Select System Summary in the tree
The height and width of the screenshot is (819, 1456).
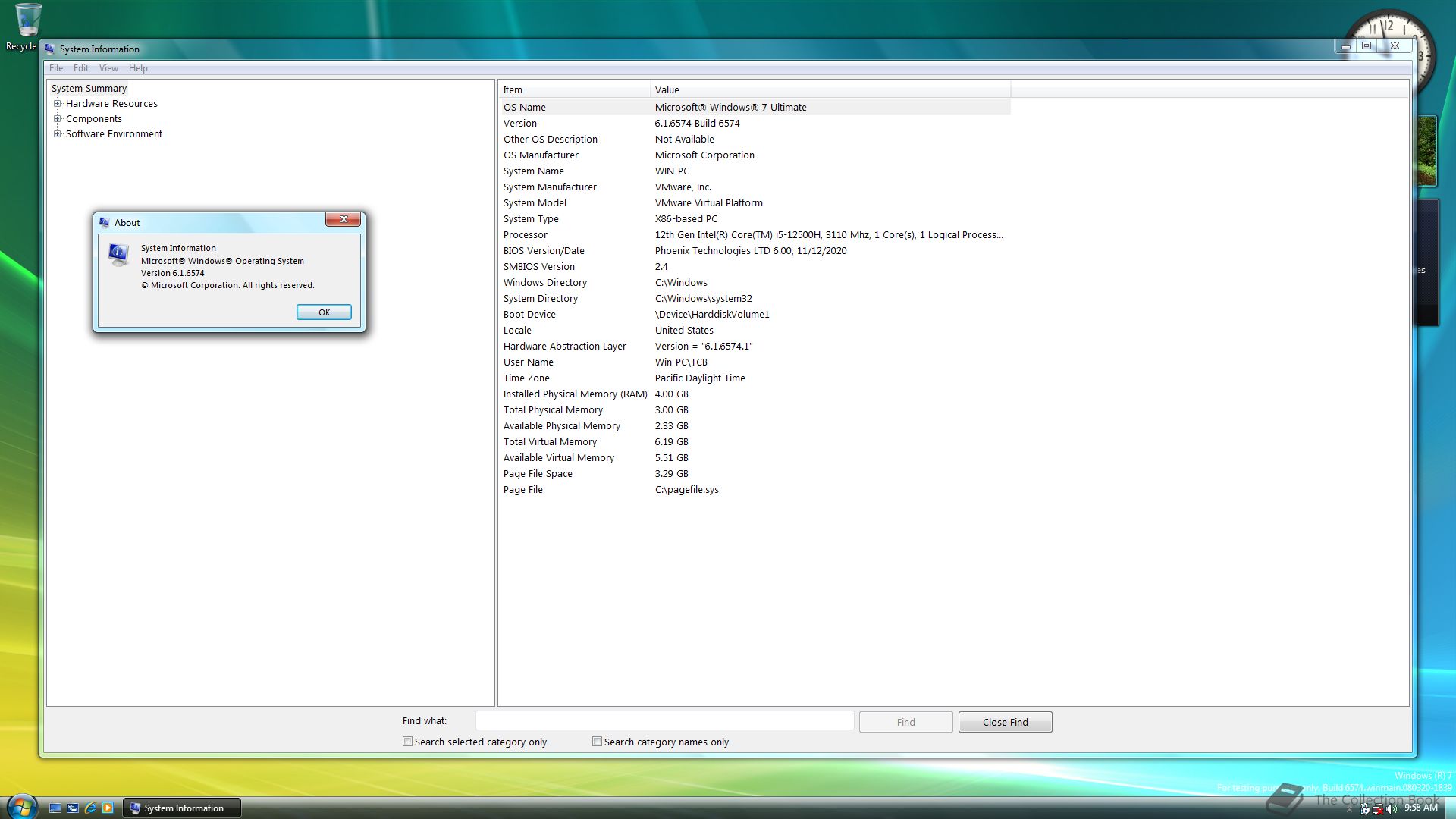tap(89, 89)
